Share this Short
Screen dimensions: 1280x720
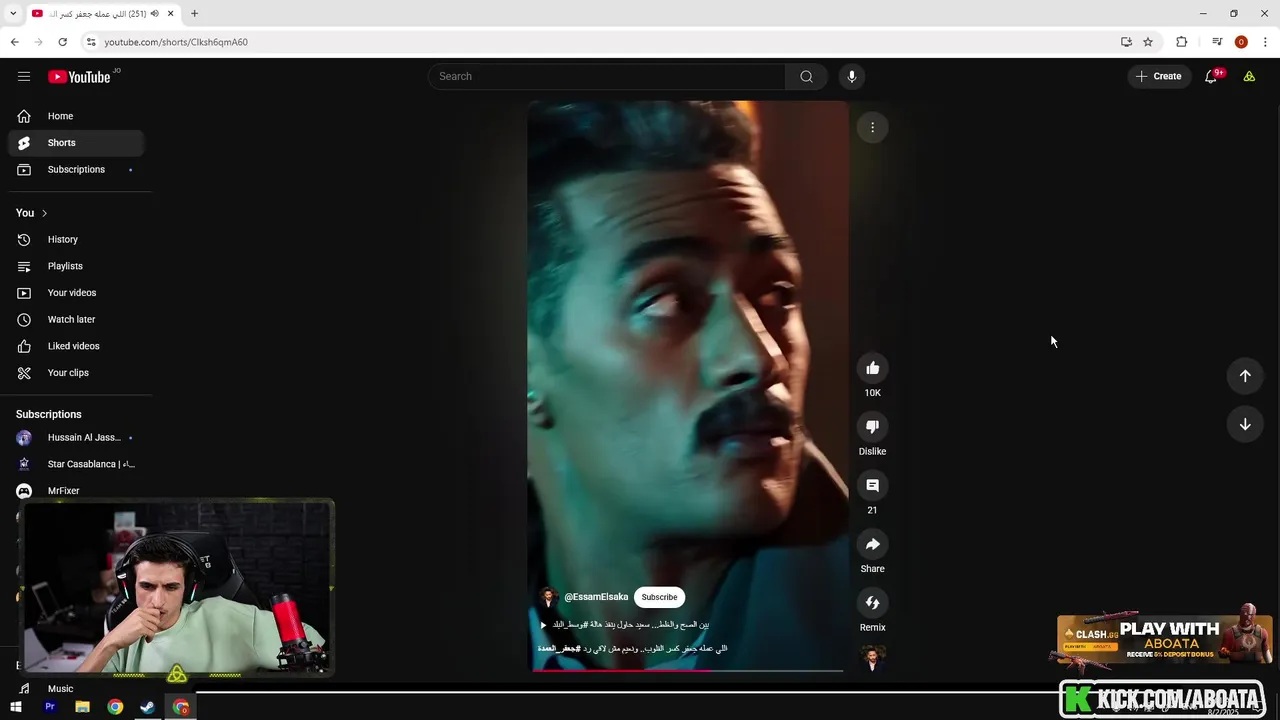872,544
